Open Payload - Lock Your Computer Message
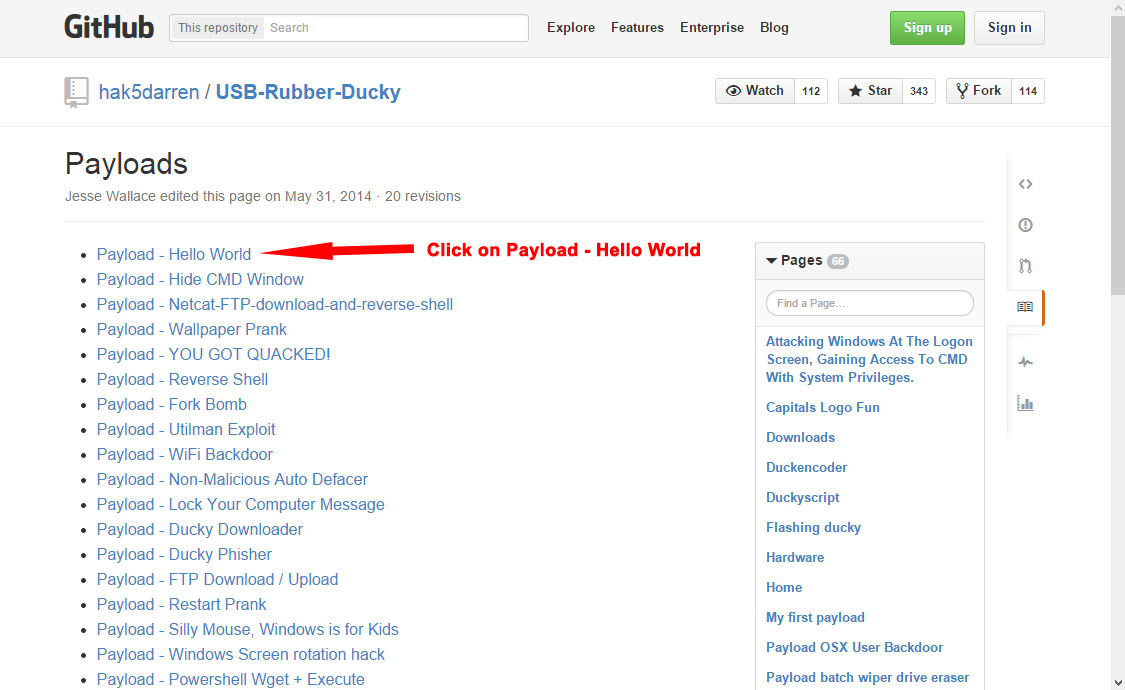 (x=240, y=505)
